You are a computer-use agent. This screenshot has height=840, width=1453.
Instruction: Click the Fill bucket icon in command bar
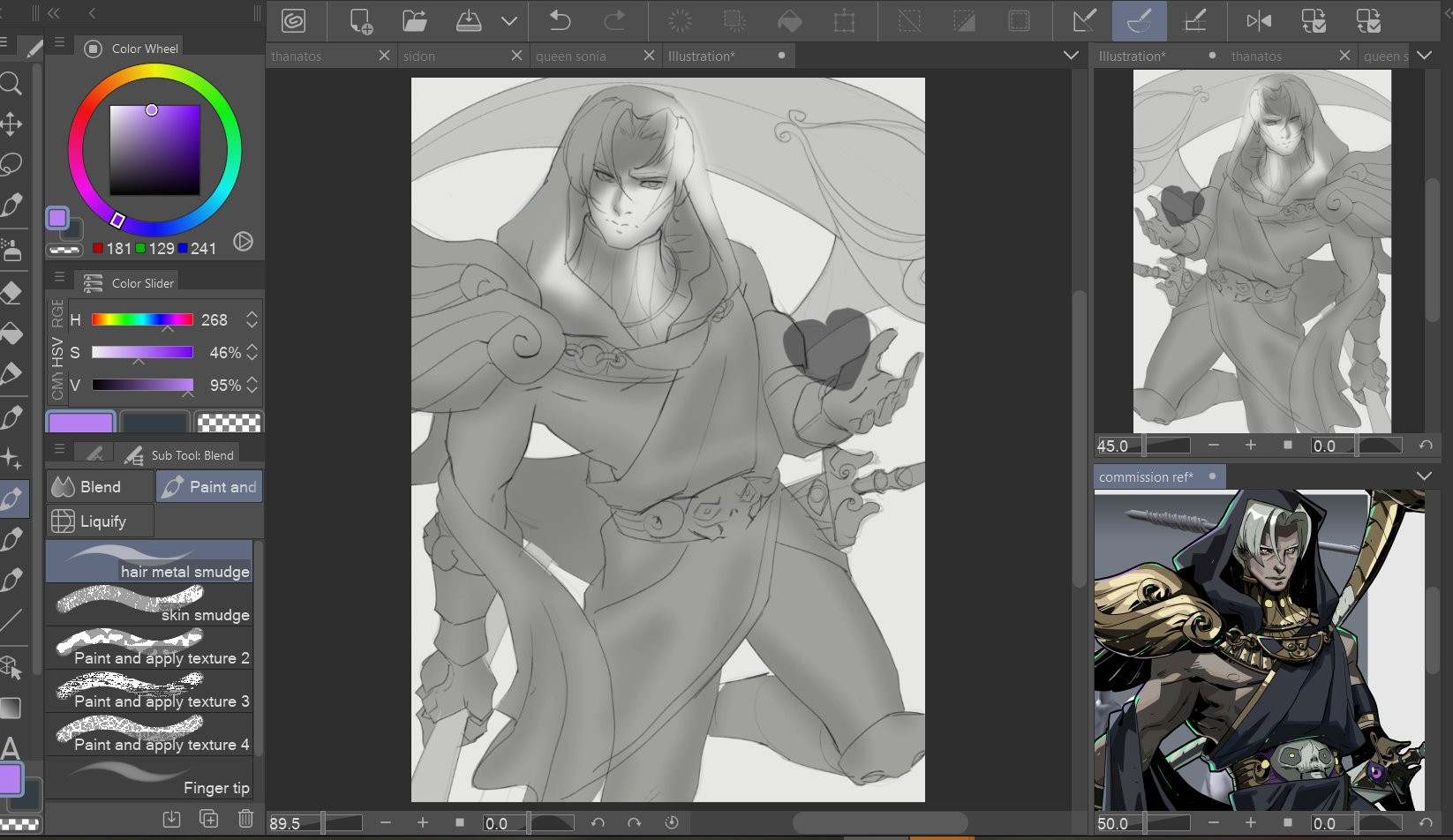coord(789,20)
